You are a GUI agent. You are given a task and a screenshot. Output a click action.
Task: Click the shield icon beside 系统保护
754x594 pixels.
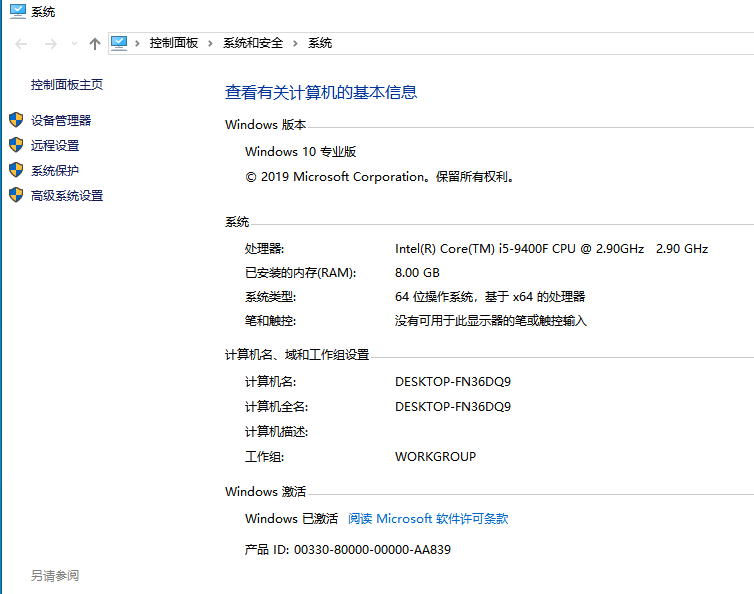click(x=16, y=170)
